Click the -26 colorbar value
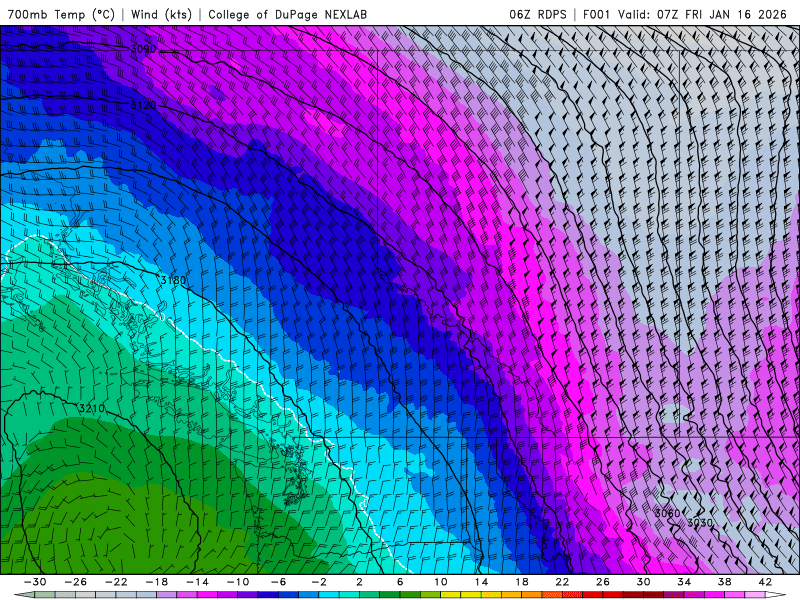Image resolution: width=800 pixels, height=600 pixels. click(x=76, y=582)
